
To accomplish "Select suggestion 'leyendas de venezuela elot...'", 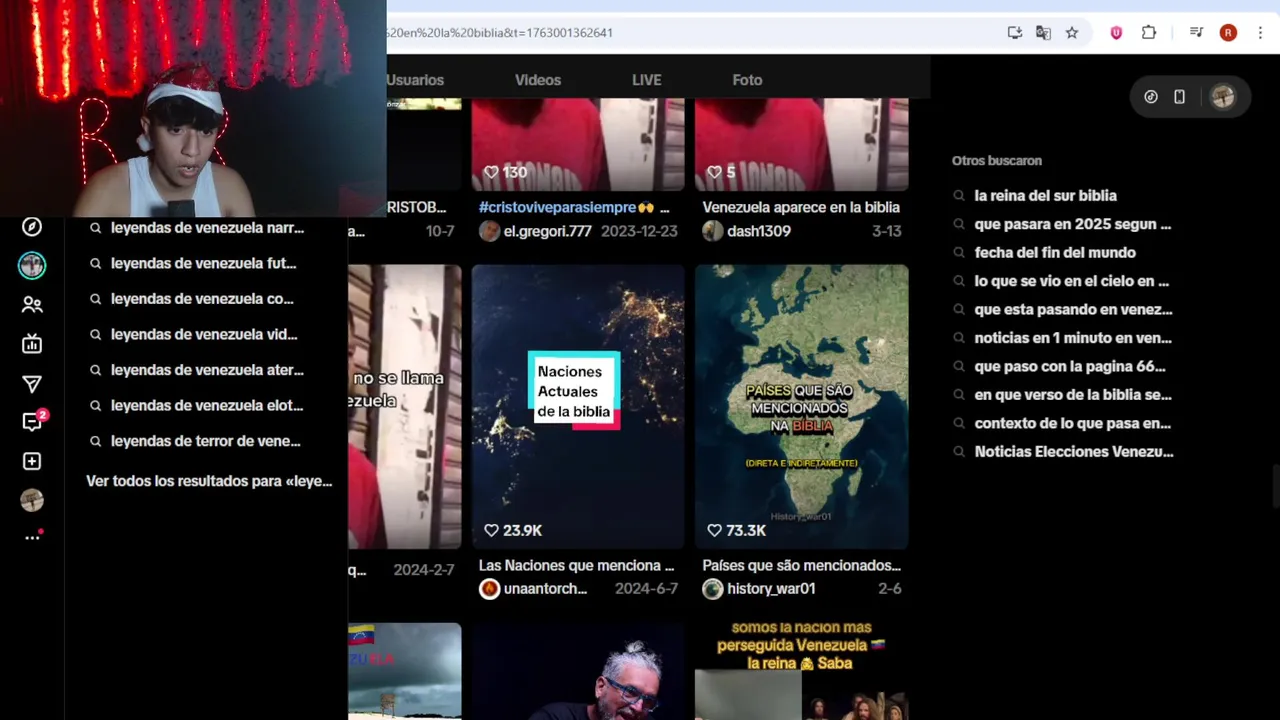I will [x=207, y=405].
